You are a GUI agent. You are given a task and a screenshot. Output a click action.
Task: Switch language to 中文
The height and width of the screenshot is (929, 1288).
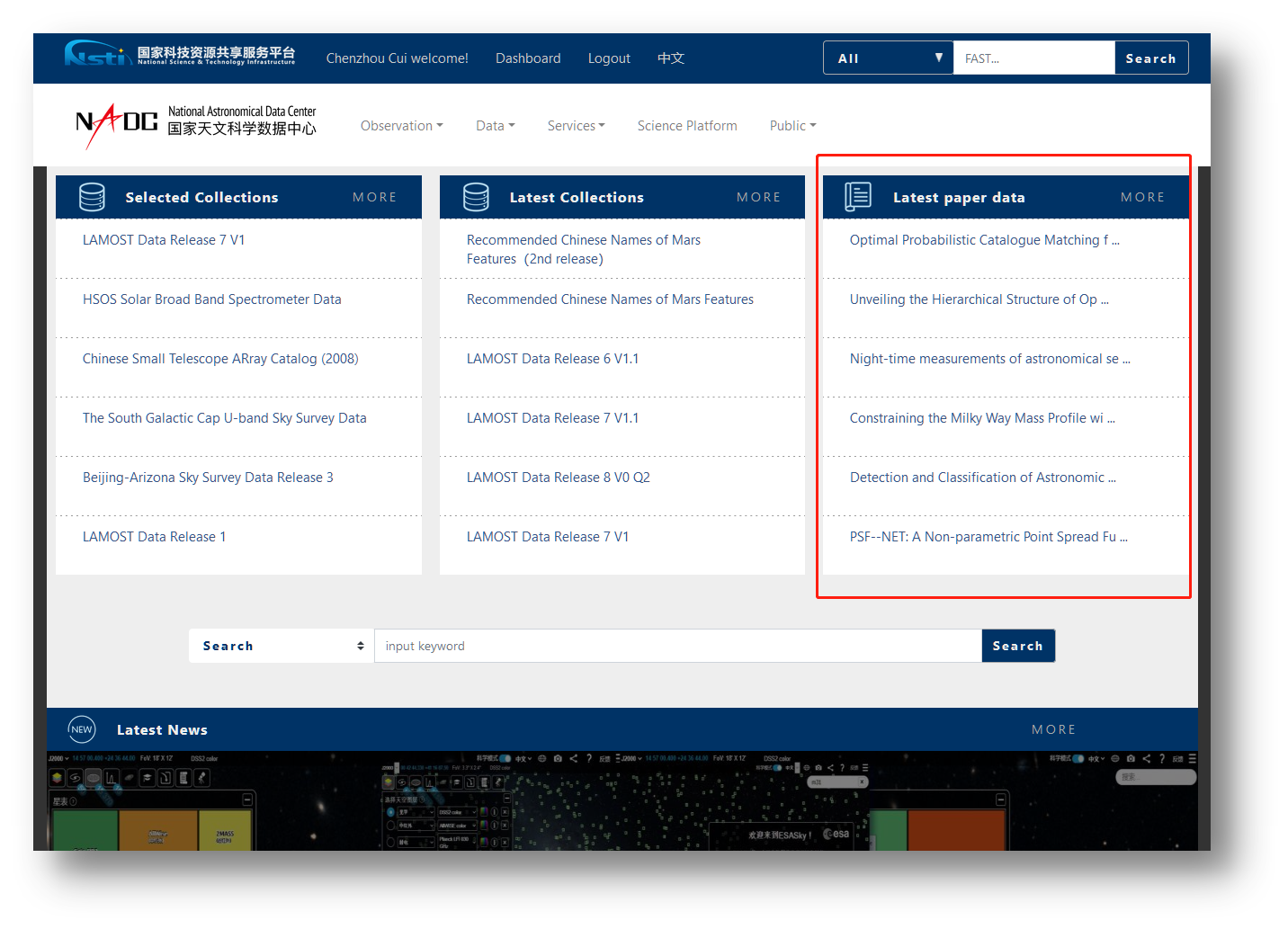click(671, 58)
